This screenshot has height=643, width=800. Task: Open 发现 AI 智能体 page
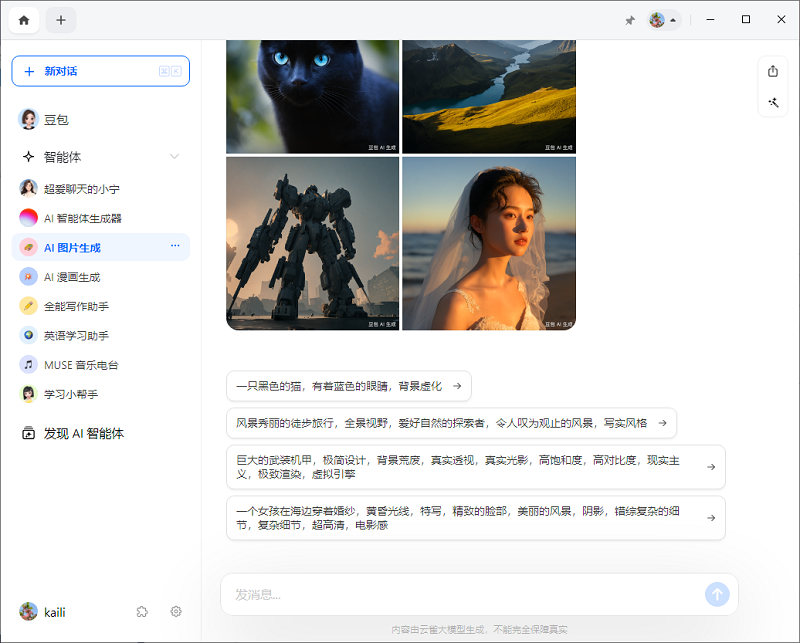[84, 434]
